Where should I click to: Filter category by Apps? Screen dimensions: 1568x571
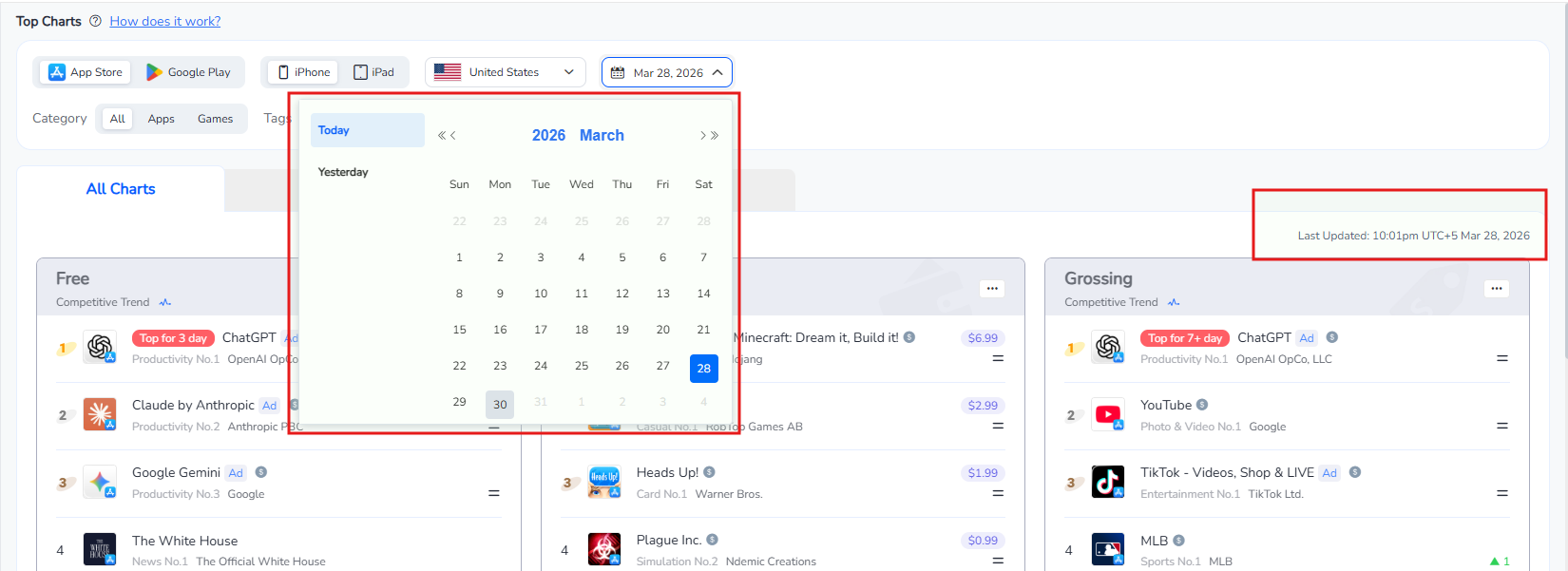pos(162,119)
